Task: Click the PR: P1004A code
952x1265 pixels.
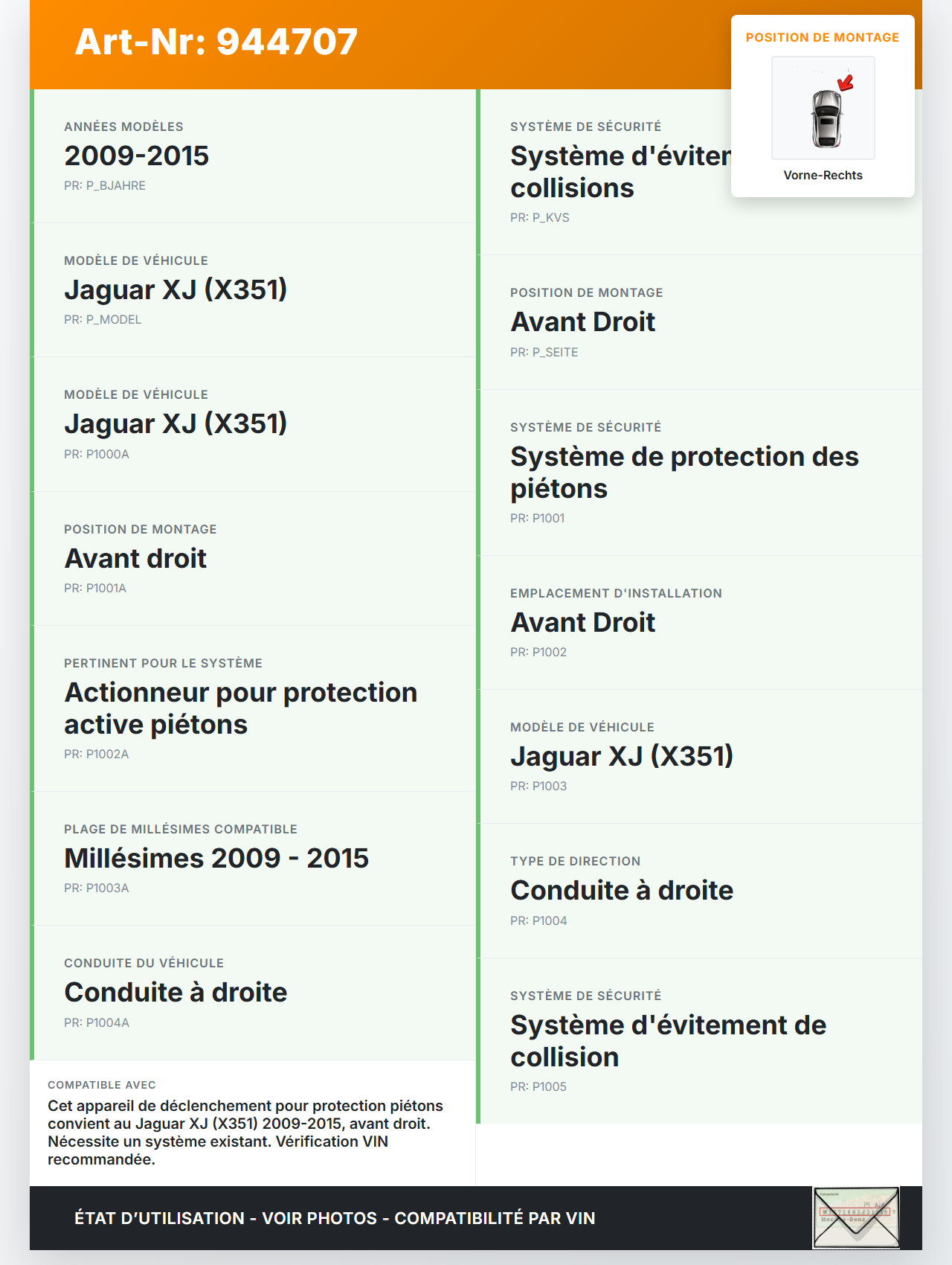Action: point(97,1022)
